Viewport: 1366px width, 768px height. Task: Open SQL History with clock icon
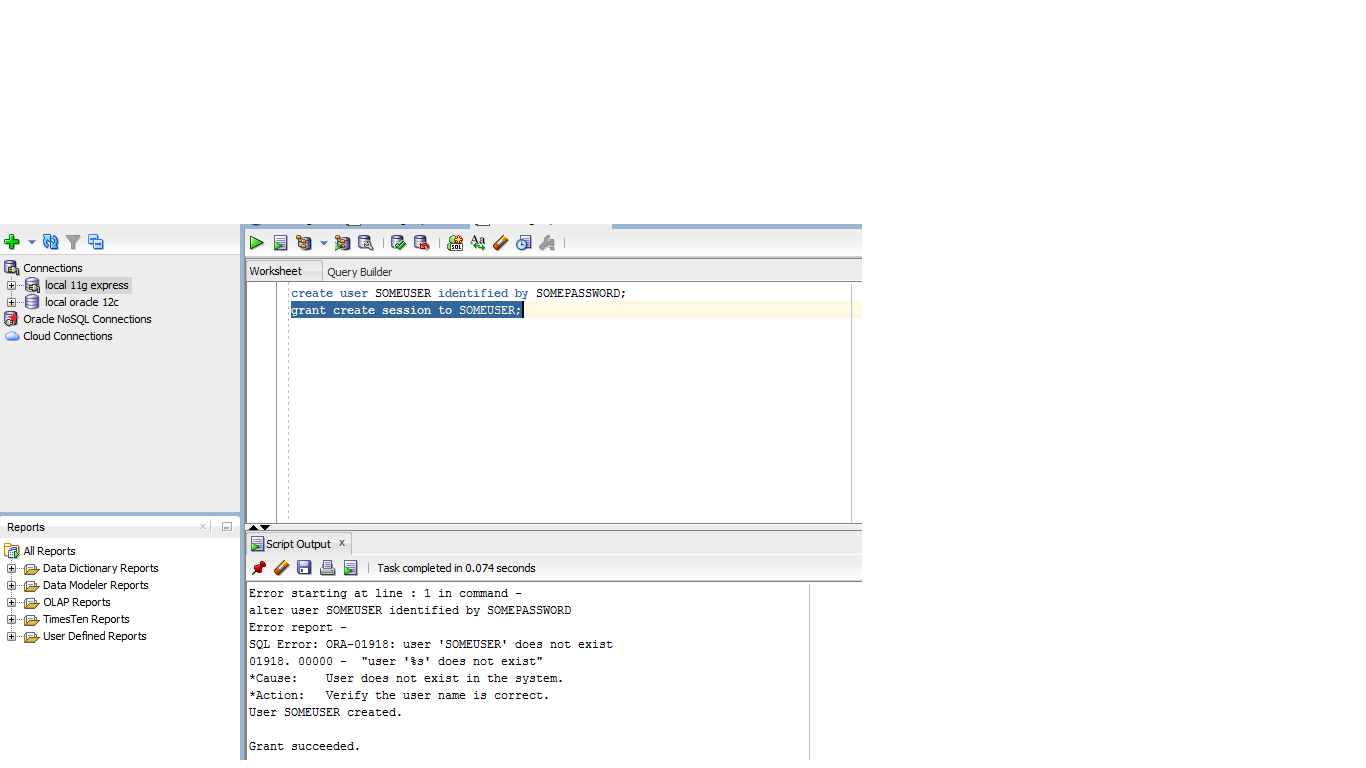click(x=523, y=242)
